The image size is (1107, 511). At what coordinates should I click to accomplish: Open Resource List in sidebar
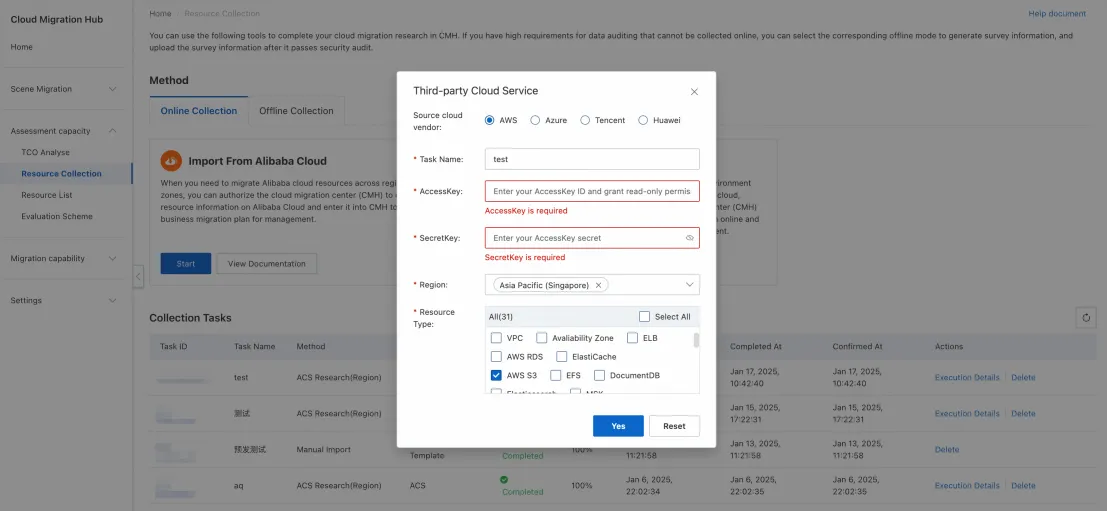(47, 195)
